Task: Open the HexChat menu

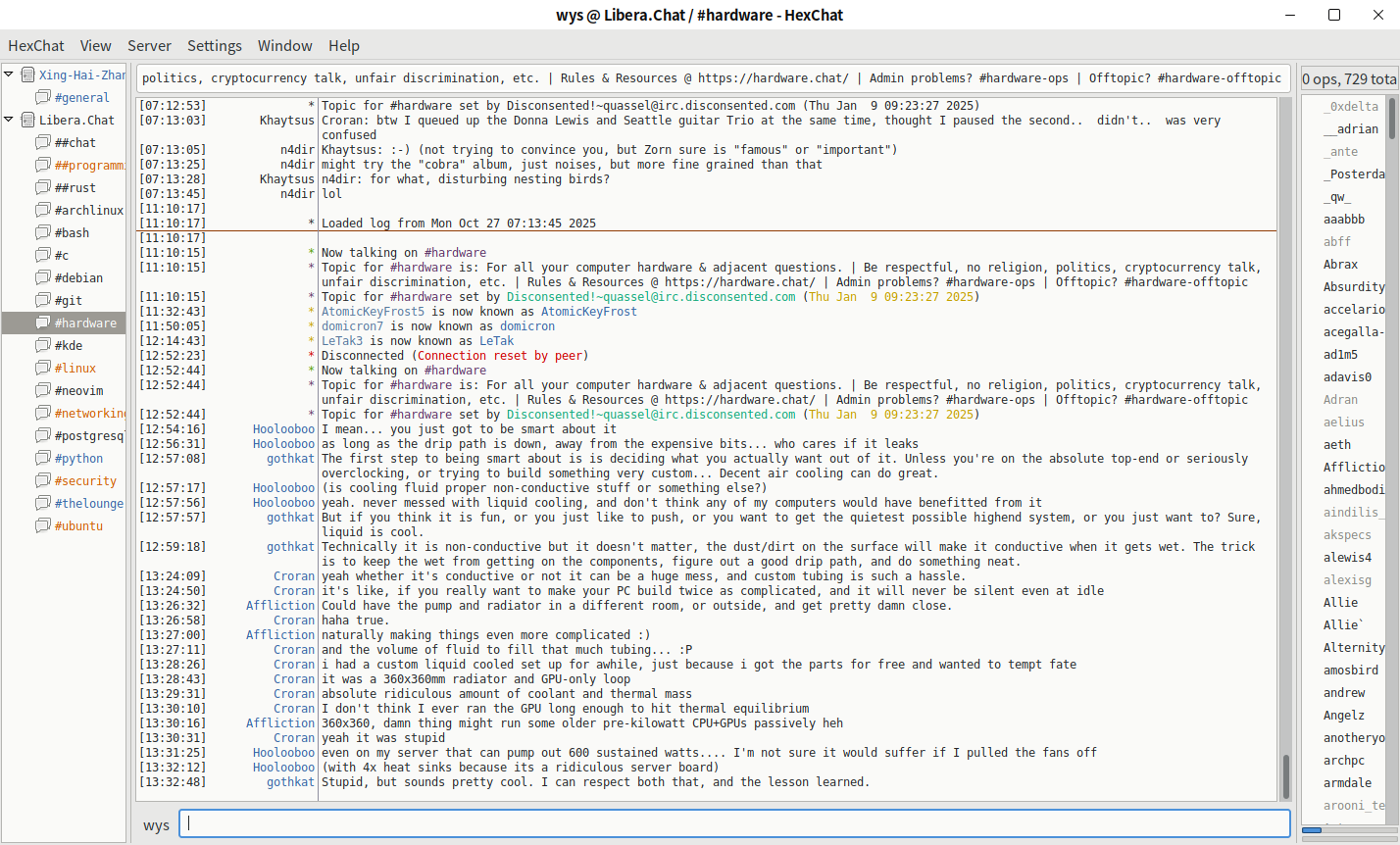Action: pos(36,46)
